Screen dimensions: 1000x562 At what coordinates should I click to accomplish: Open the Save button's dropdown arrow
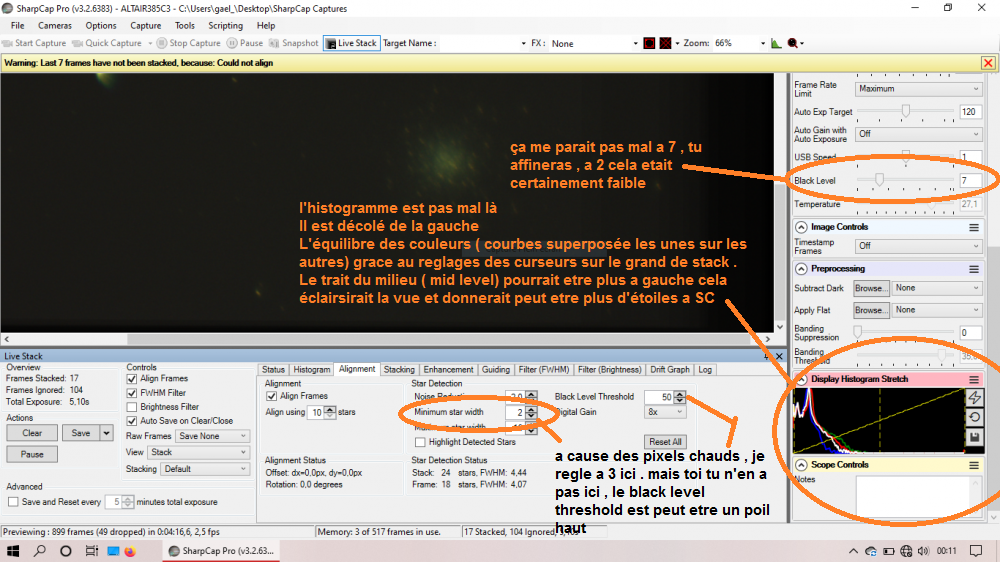coord(107,433)
